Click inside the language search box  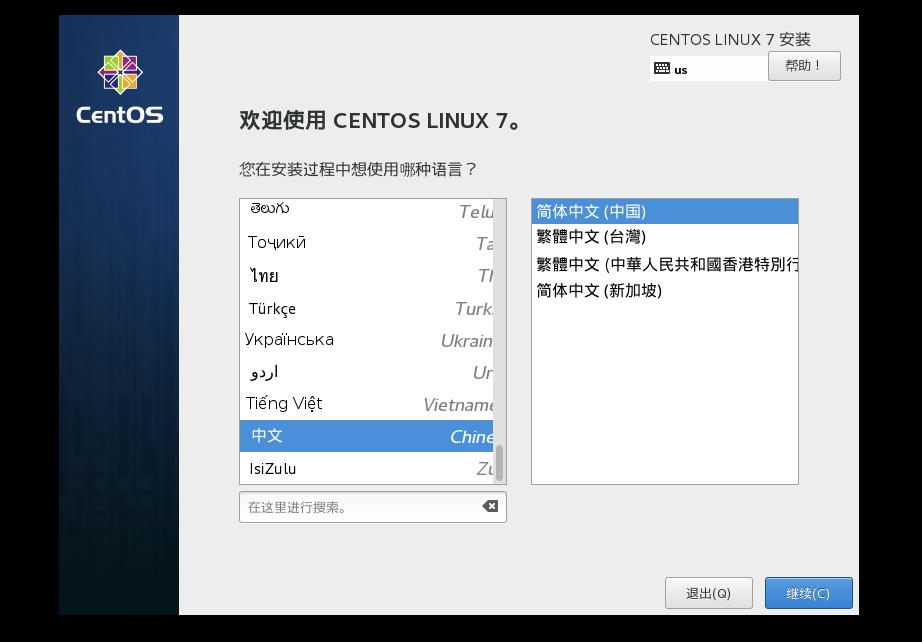pos(360,507)
